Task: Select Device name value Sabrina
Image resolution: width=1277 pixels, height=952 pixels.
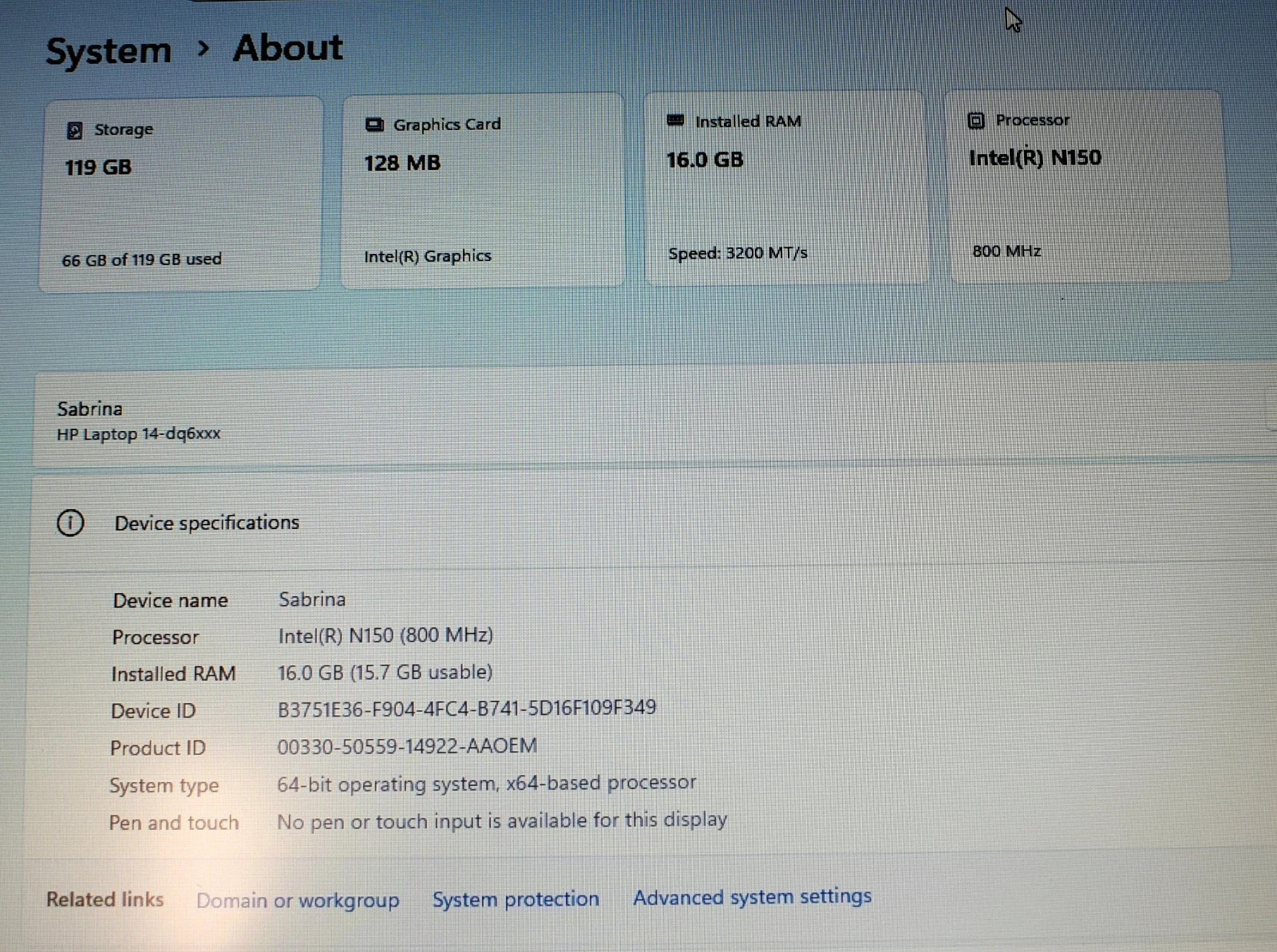Action: tap(312, 599)
